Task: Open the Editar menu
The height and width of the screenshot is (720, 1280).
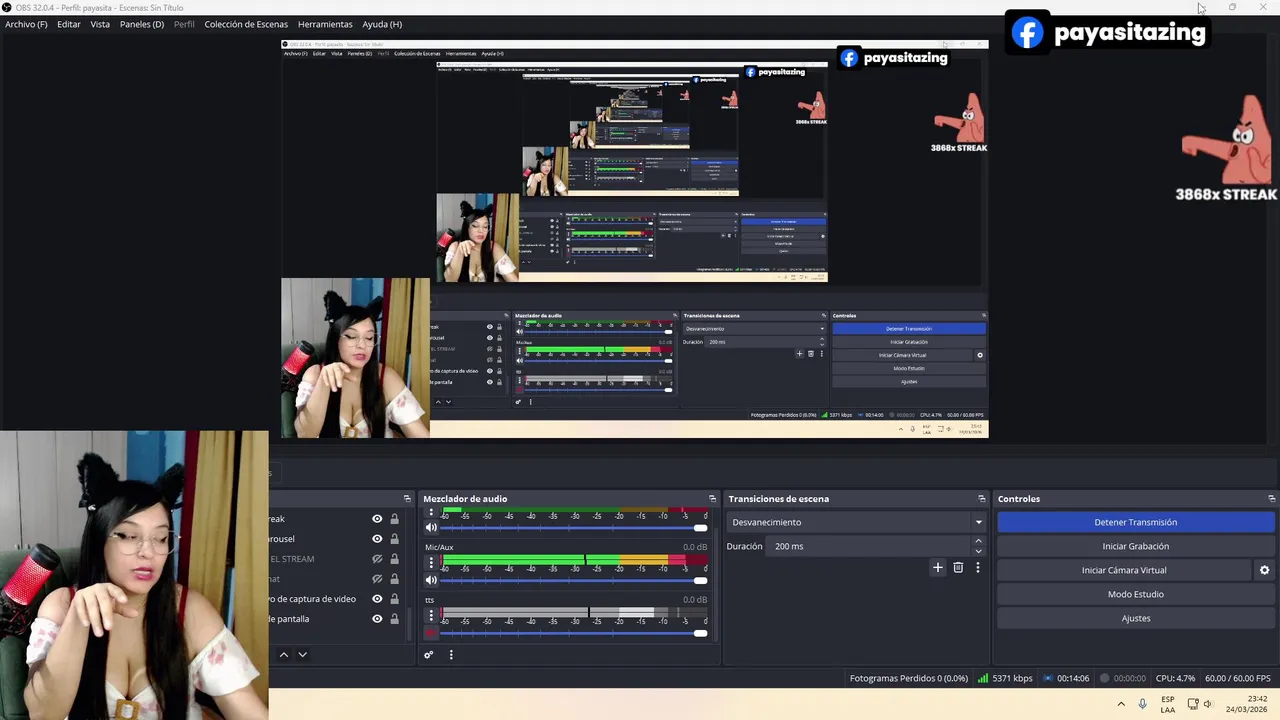Action: pyautogui.click(x=69, y=24)
